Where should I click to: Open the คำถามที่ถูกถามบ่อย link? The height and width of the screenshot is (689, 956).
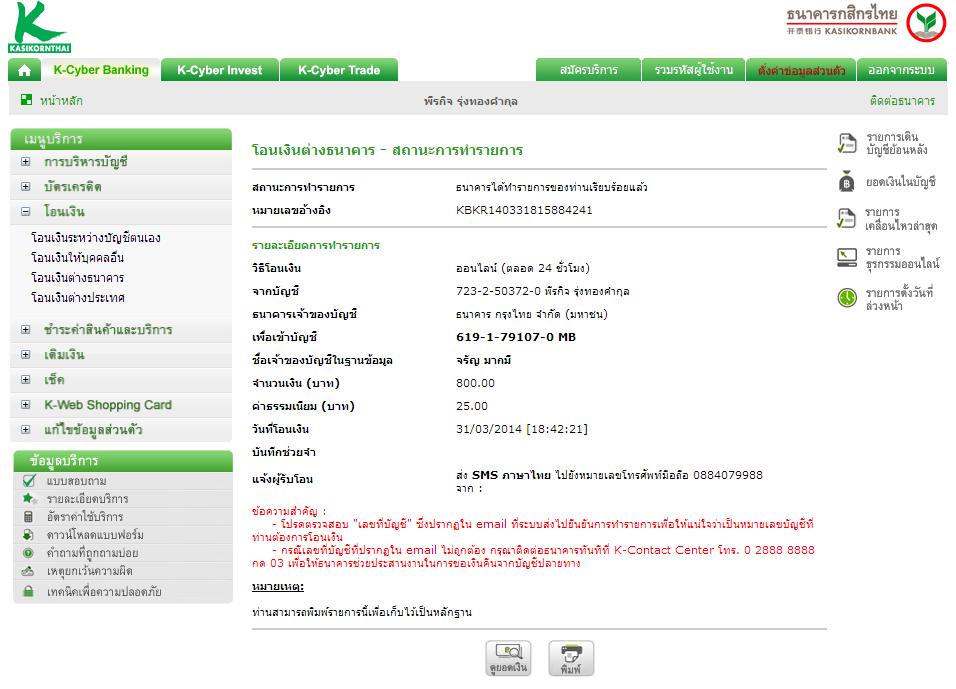tap(92, 553)
